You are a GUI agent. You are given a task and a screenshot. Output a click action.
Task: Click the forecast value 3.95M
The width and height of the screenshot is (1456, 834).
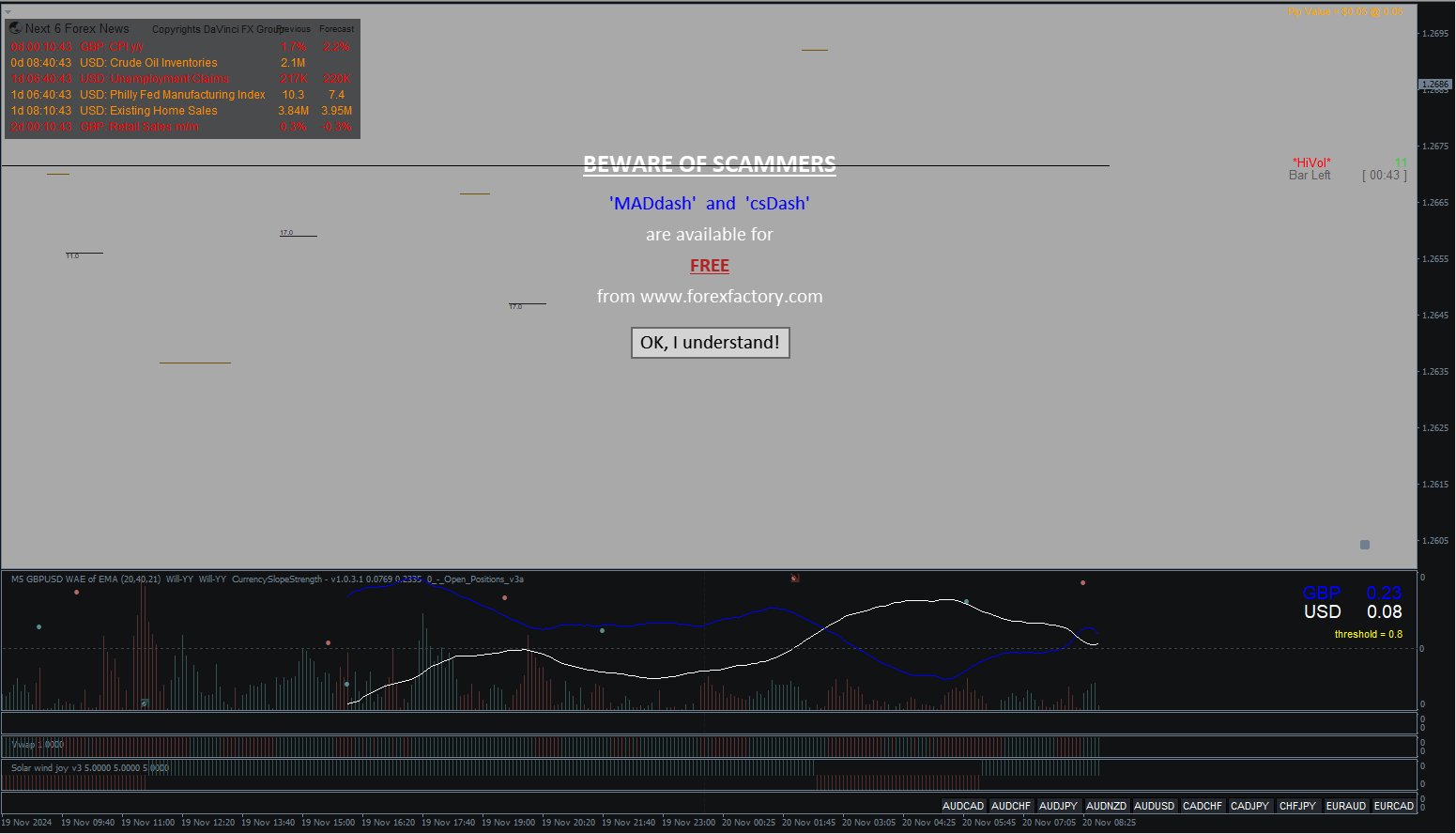337,111
